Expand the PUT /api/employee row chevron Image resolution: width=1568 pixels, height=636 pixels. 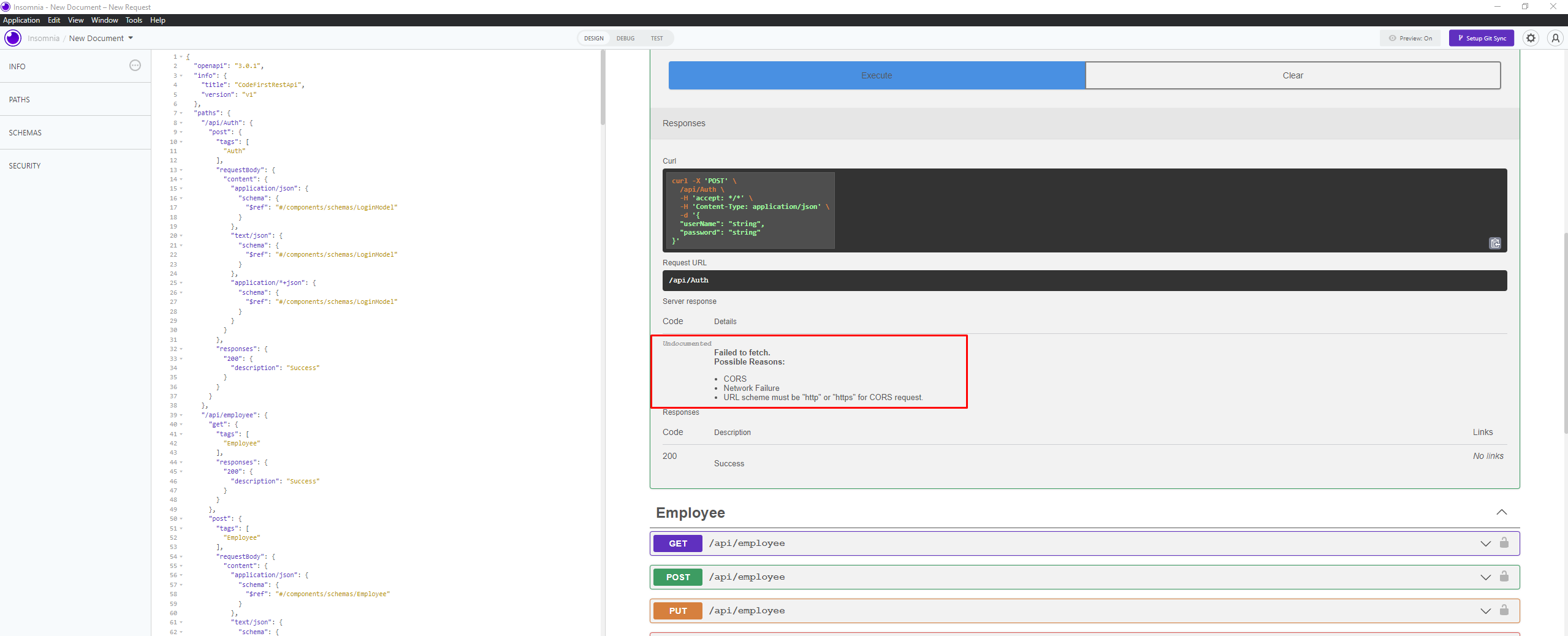coord(1485,611)
